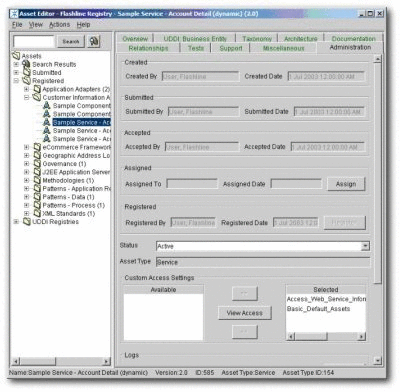Click scroll down arrow of Administration panel
Viewport: 400px width, 392px height.
pyautogui.click(x=377, y=360)
